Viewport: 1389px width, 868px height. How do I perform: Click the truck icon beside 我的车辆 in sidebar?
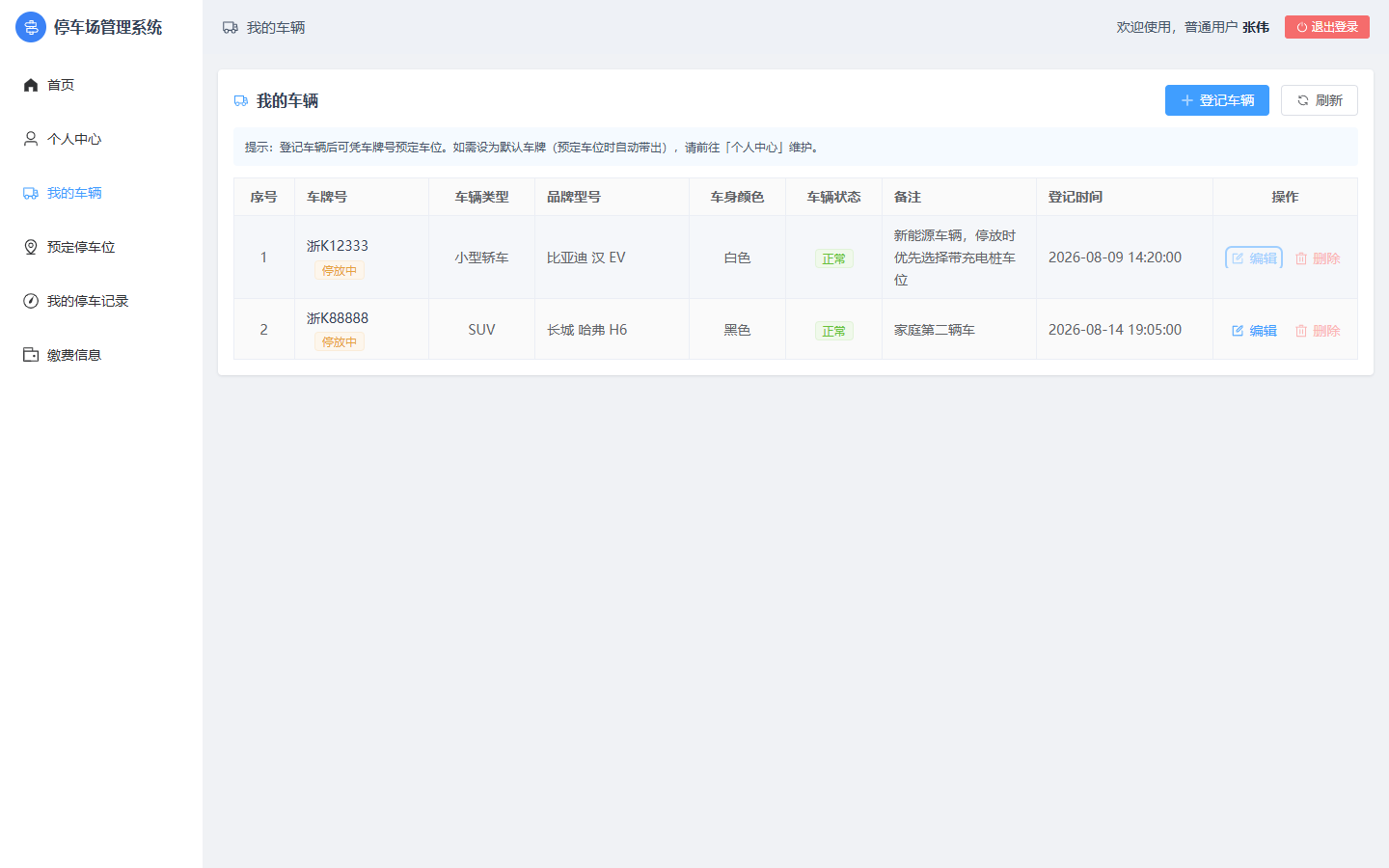click(x=31, y=193)
